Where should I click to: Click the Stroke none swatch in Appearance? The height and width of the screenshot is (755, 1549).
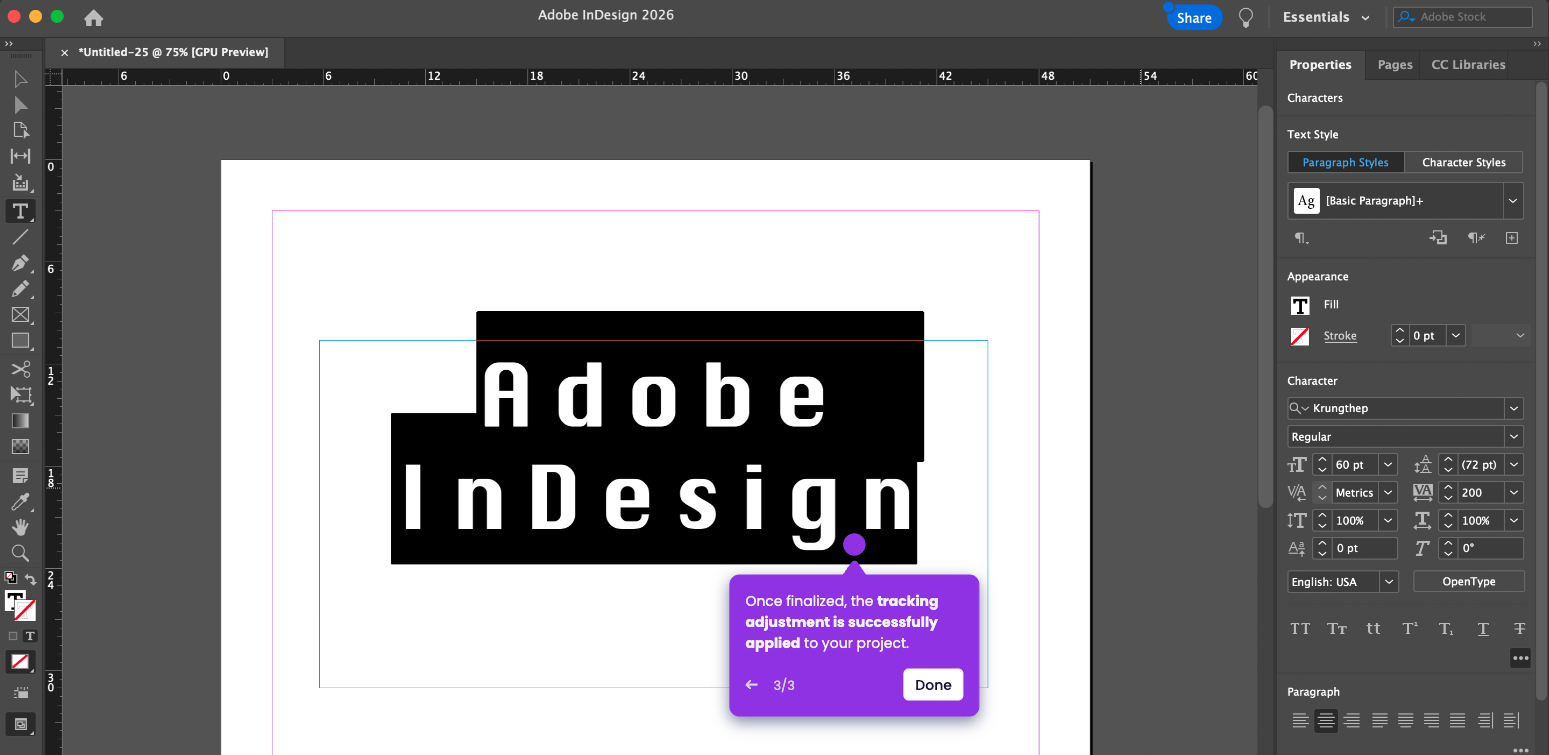coord(1300,336)
